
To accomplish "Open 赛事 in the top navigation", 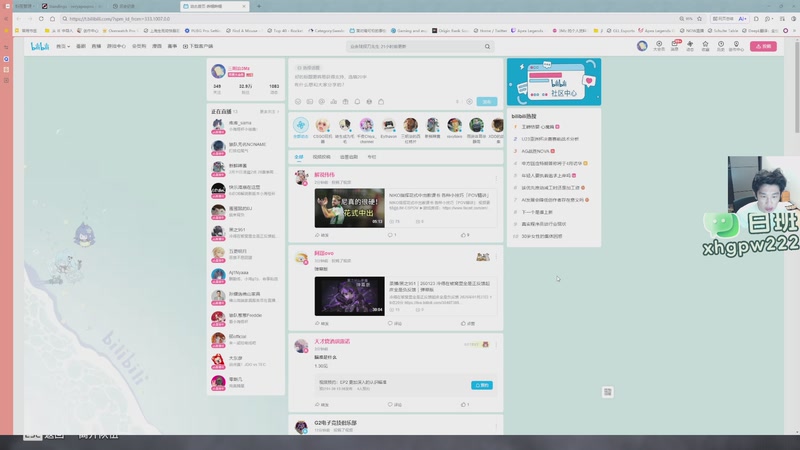I will [x=172, y=46].
